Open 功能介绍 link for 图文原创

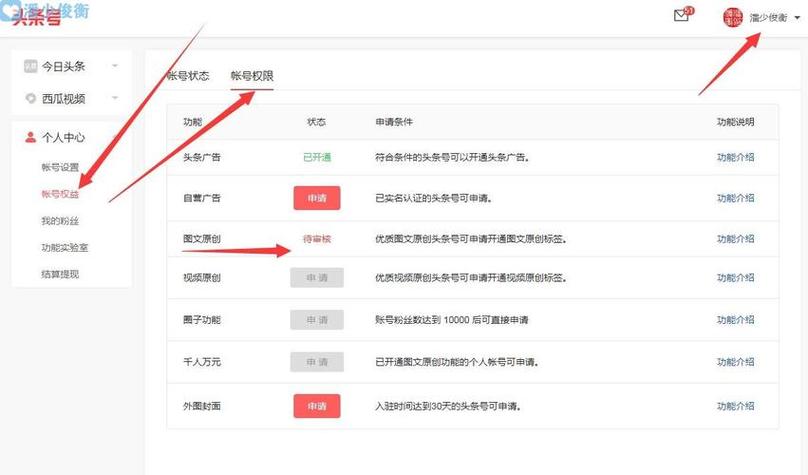[735, 239]
